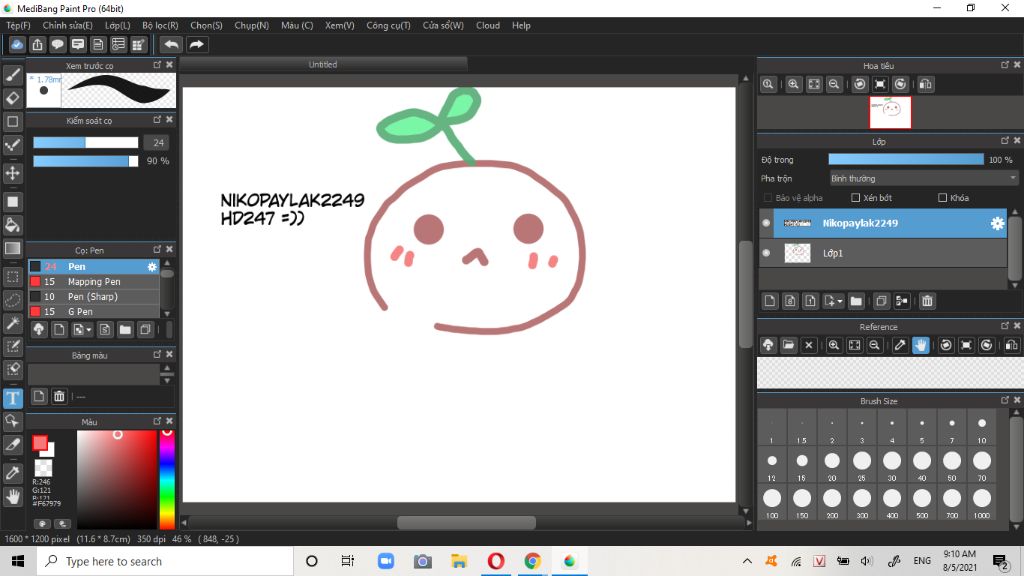Viewport: 1024px width, 576px height.
Task: Choose brush size 1000 preset
Action: point(982,502)
